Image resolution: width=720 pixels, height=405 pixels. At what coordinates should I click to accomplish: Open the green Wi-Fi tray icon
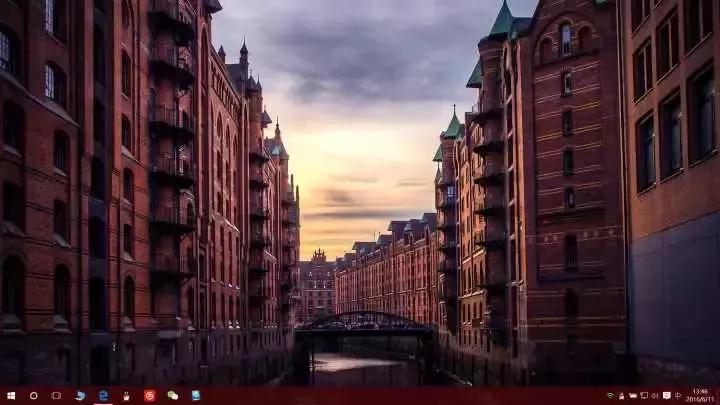point(610,396)
